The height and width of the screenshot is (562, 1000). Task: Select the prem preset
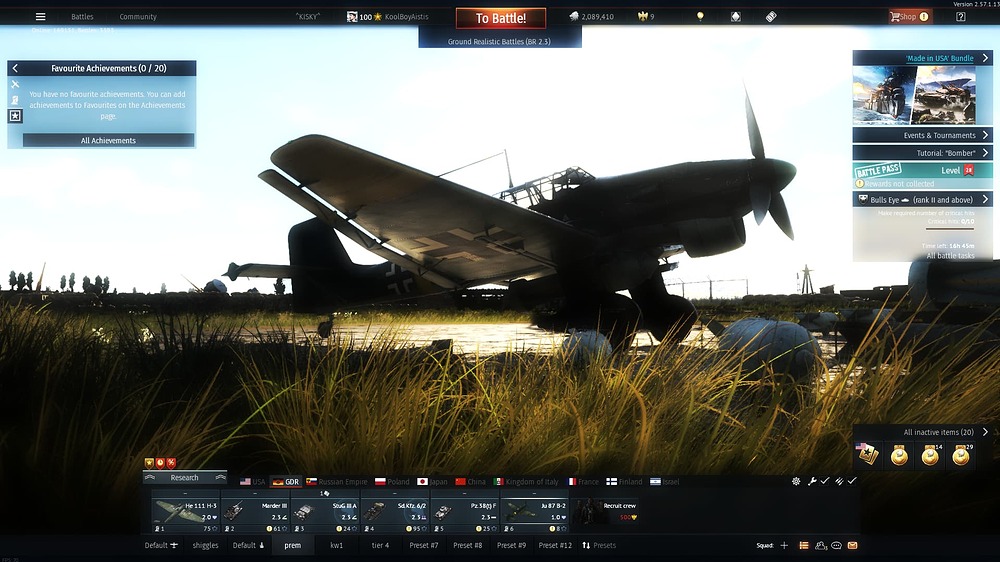(293, 545)
